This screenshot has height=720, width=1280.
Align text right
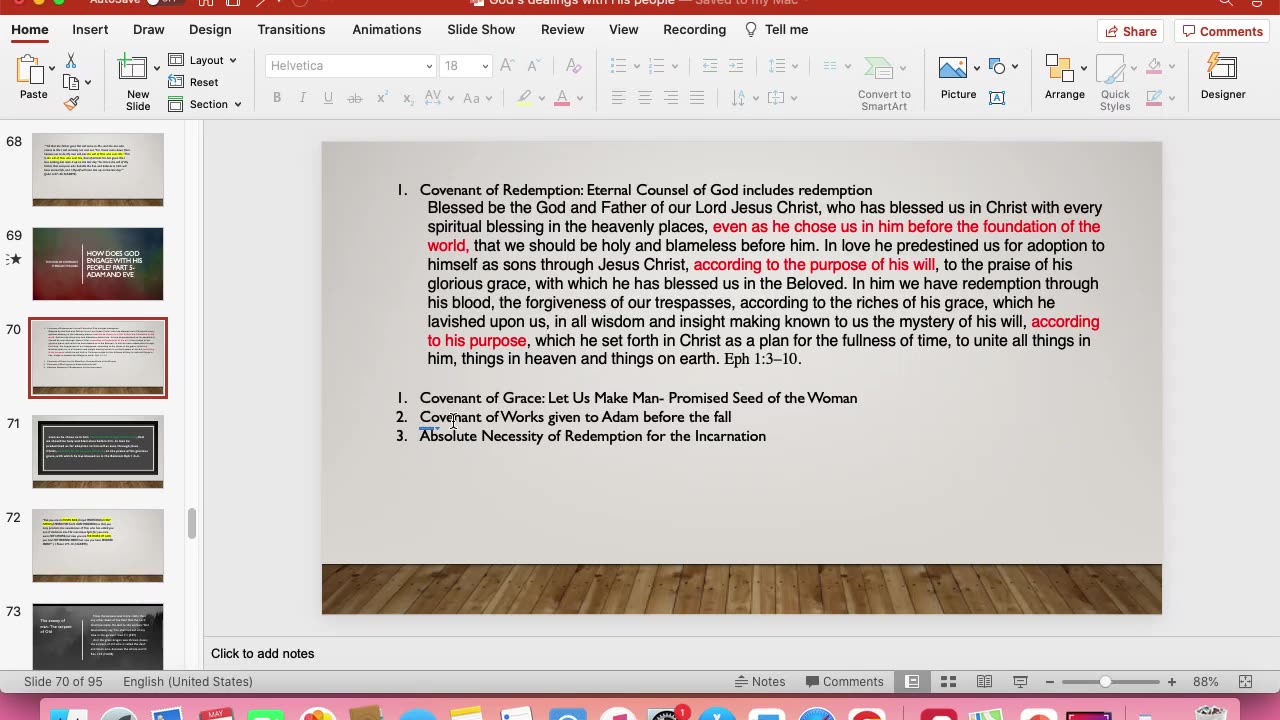click(671, 98)
